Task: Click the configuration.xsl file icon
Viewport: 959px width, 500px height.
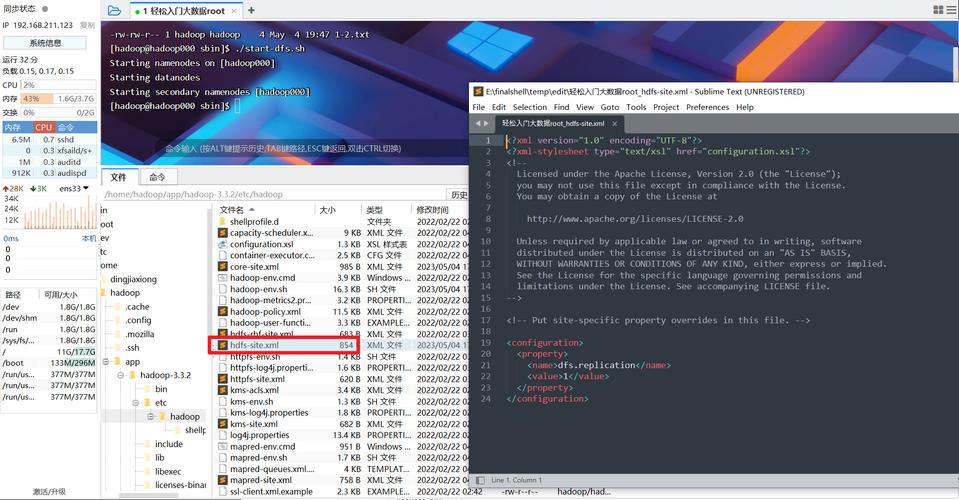Action: tap(223, 244)
